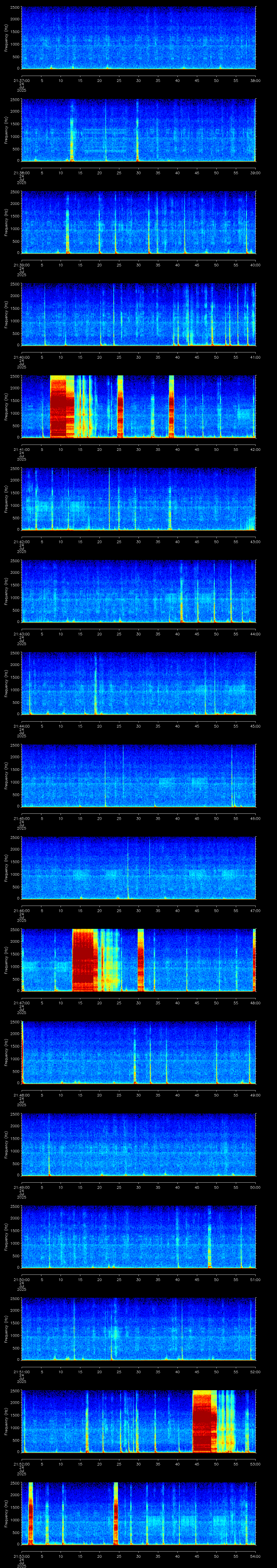Open the spectrogram panel starting at 21:44:00
Image resolution: width=277 pixels, height=1568 pixels.
coord(139,683)
